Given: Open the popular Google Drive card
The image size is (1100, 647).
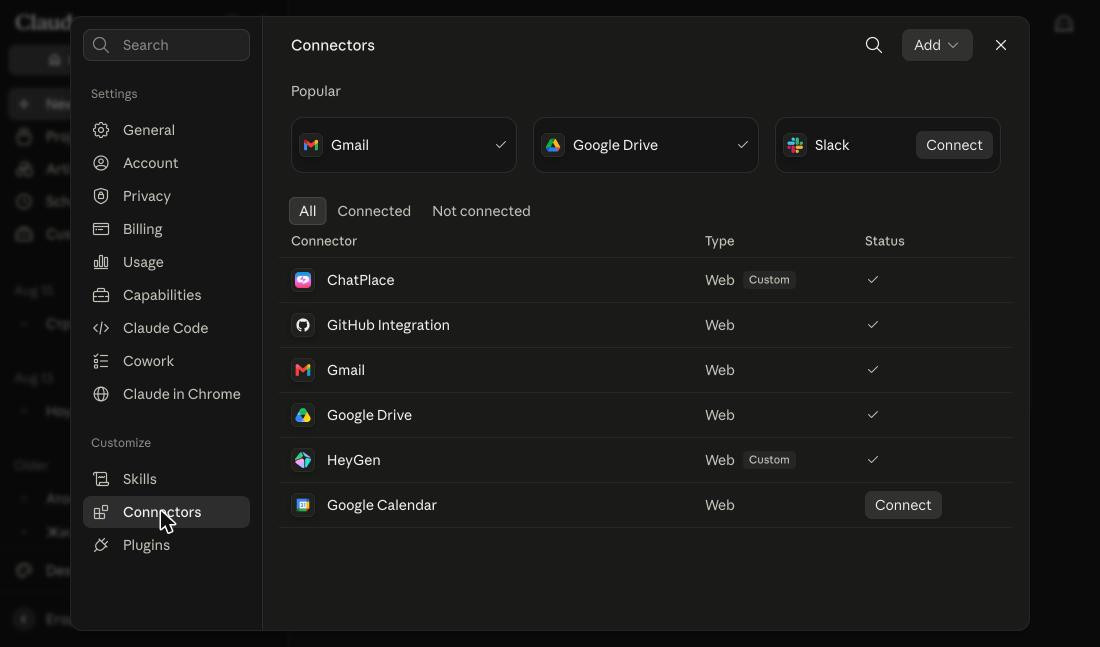Looking at the screenshot, I should tap(645, 145).
